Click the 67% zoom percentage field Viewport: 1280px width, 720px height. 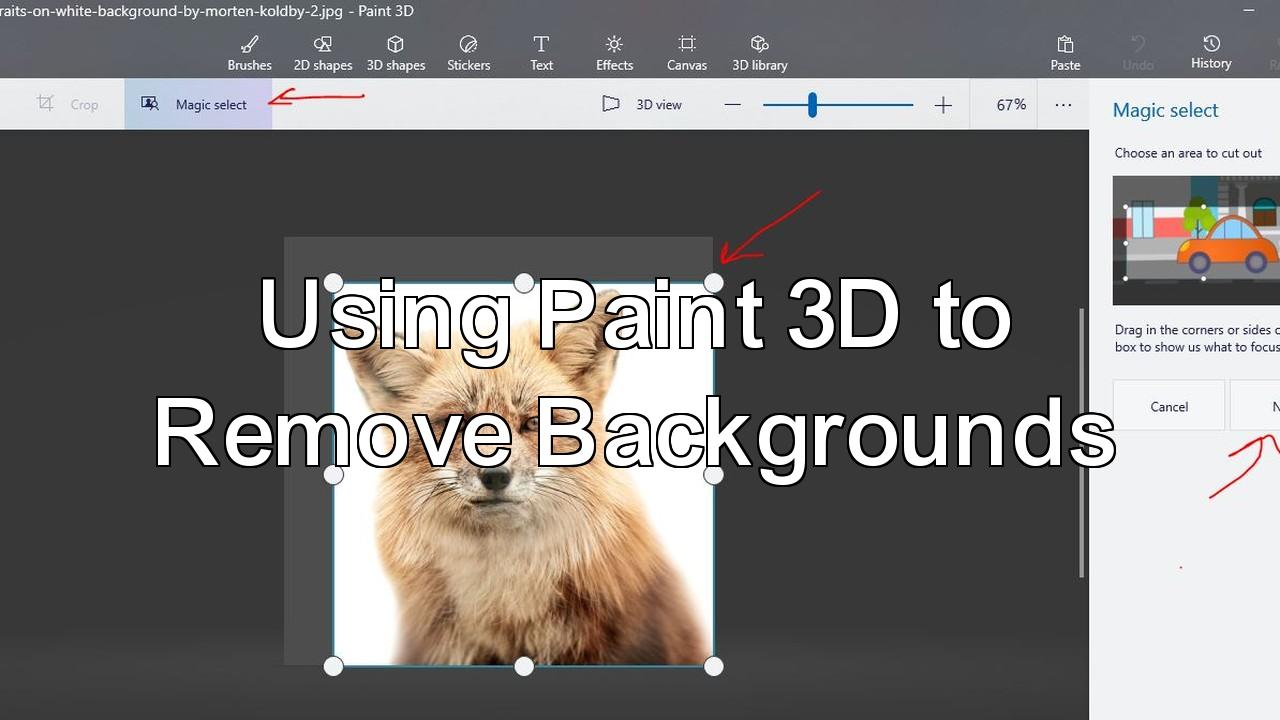coord(1011,104)
